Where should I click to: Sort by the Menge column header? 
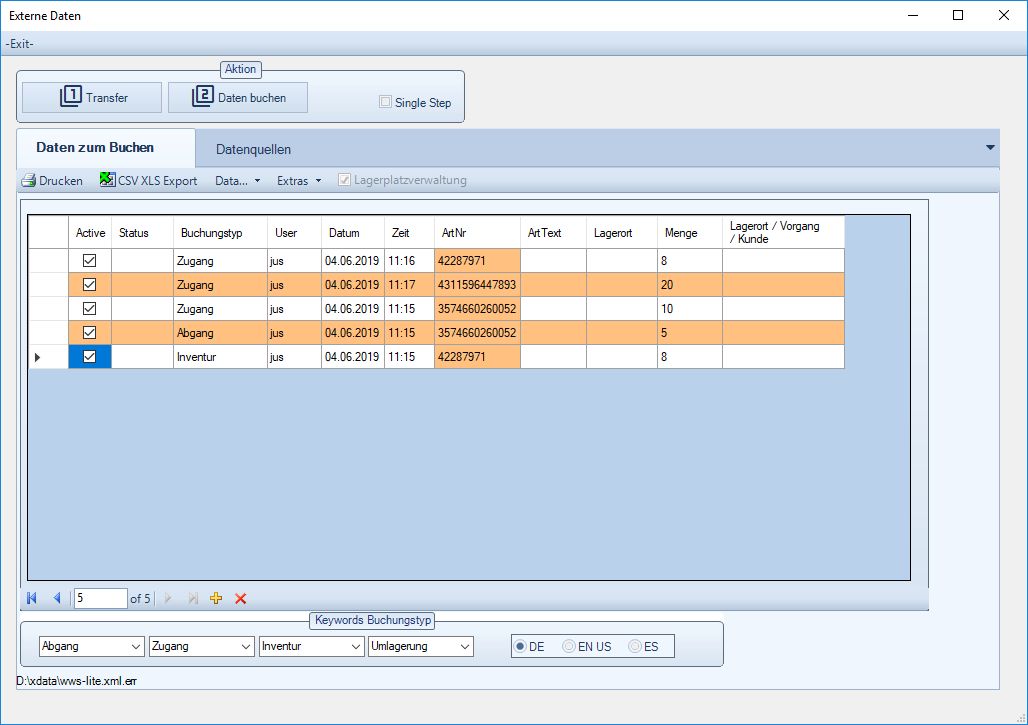tap(690, 233)
